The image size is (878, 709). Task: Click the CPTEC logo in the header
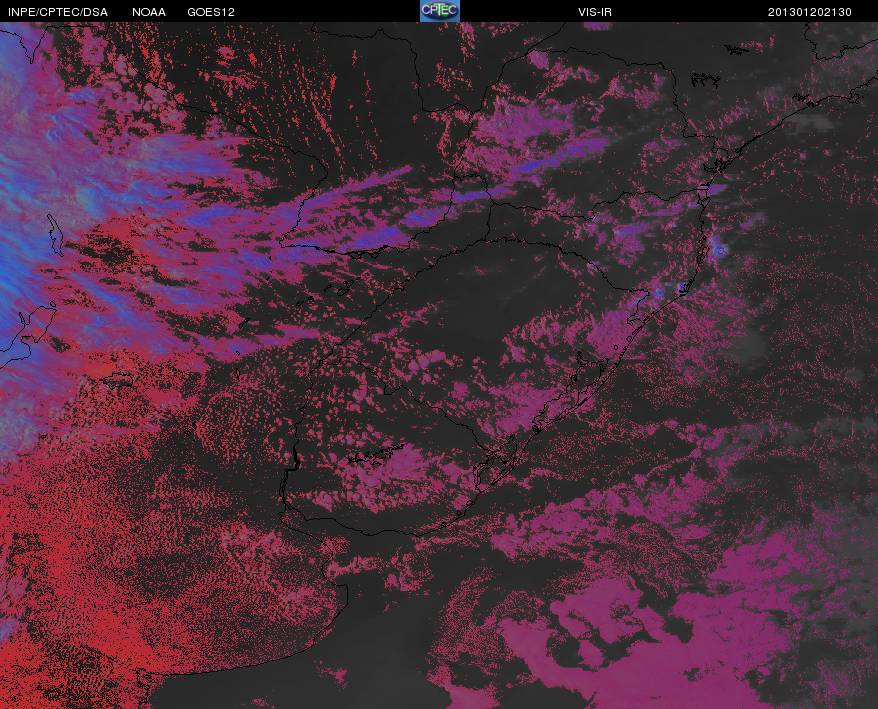point(440,11)
